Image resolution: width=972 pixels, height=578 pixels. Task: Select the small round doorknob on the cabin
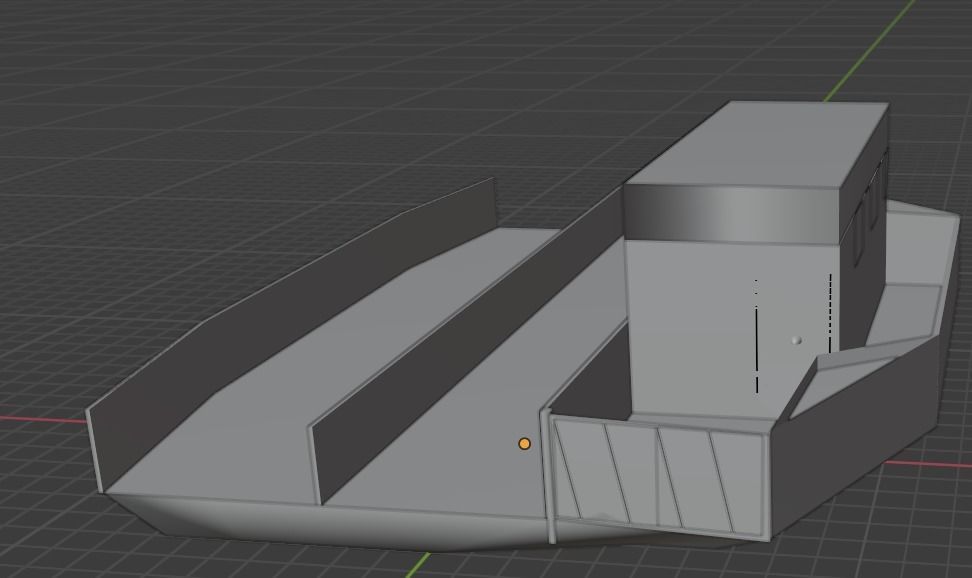click(x=797, y=340)
